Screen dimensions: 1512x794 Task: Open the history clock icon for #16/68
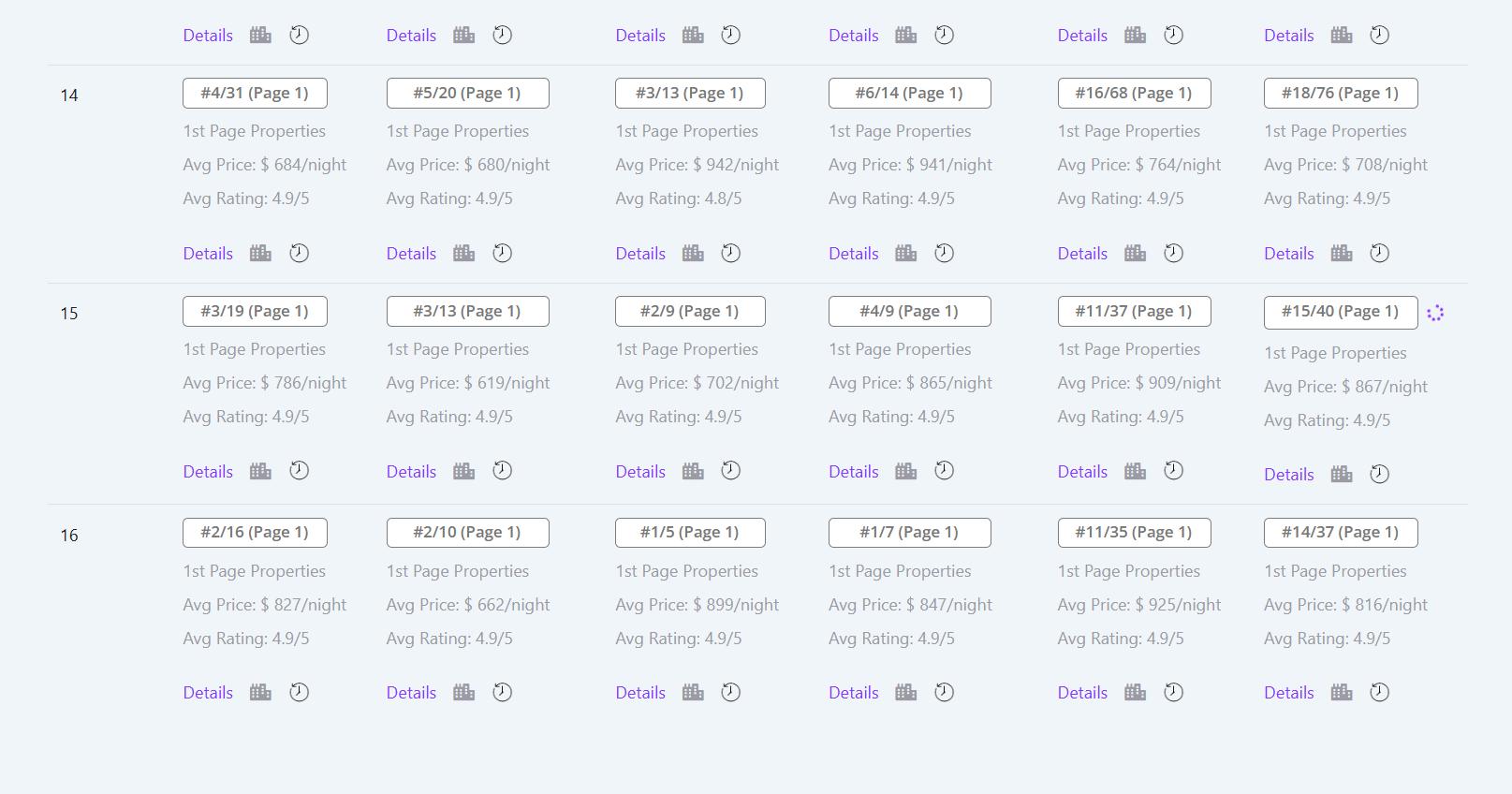click(x=1174, y=253)
